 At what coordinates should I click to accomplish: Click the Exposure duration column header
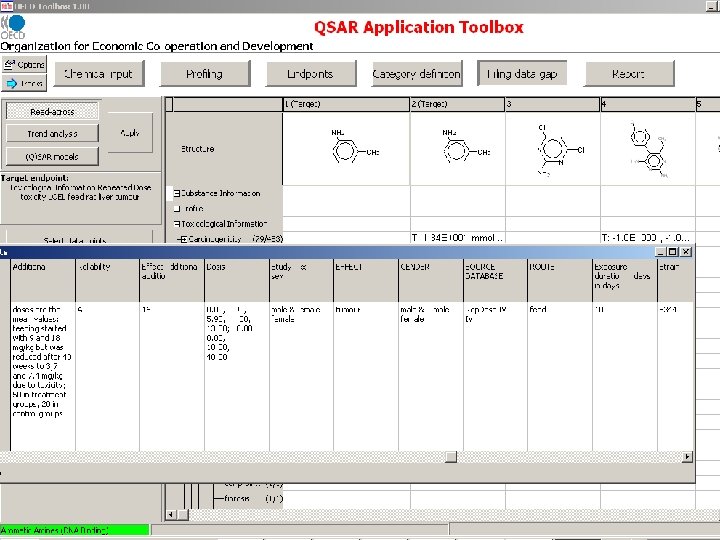pyautogui.click(x=625, y=280)
